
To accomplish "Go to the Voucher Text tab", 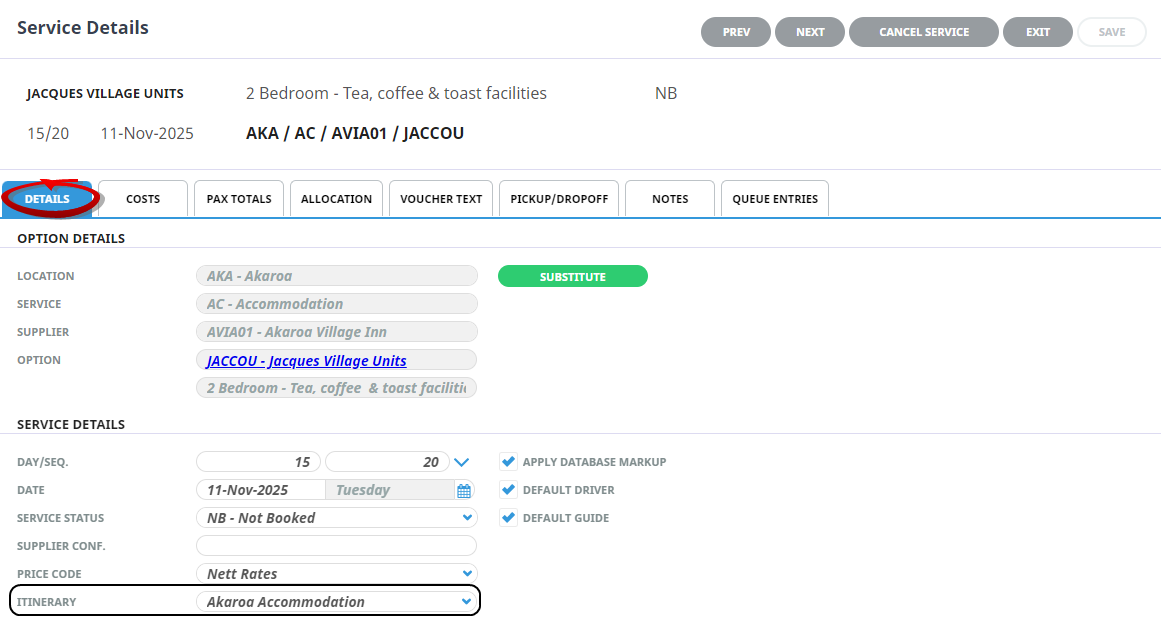I will [441, 198].
